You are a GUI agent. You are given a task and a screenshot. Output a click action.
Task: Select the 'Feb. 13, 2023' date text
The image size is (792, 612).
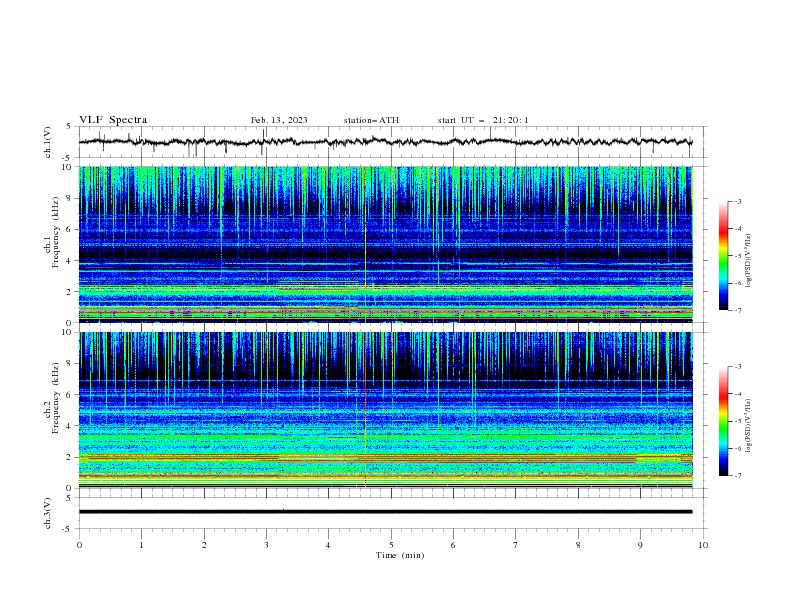tap(279, 120)
